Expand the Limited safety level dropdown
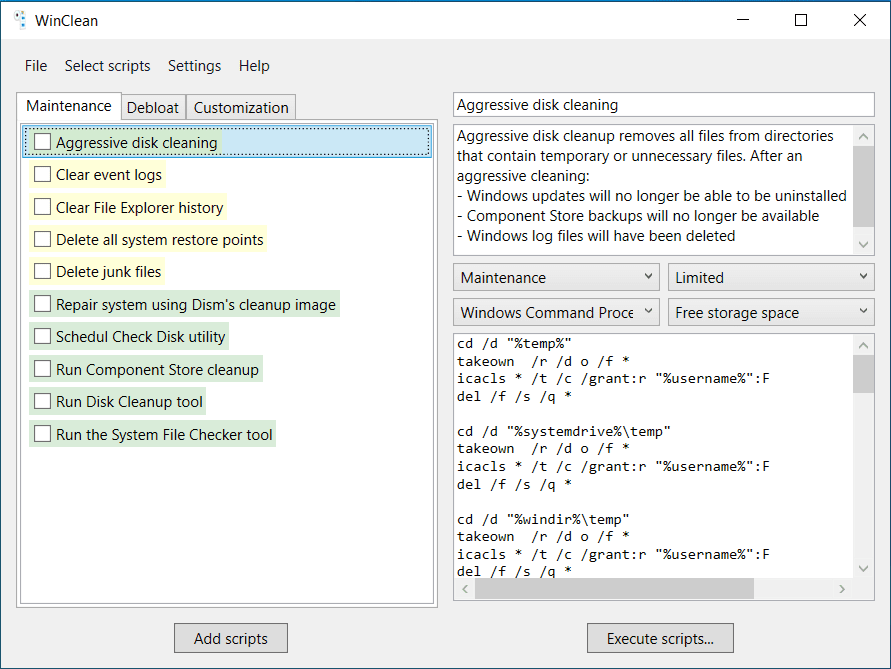The height and width of the screenshot is (669, 891). point(771,277)
